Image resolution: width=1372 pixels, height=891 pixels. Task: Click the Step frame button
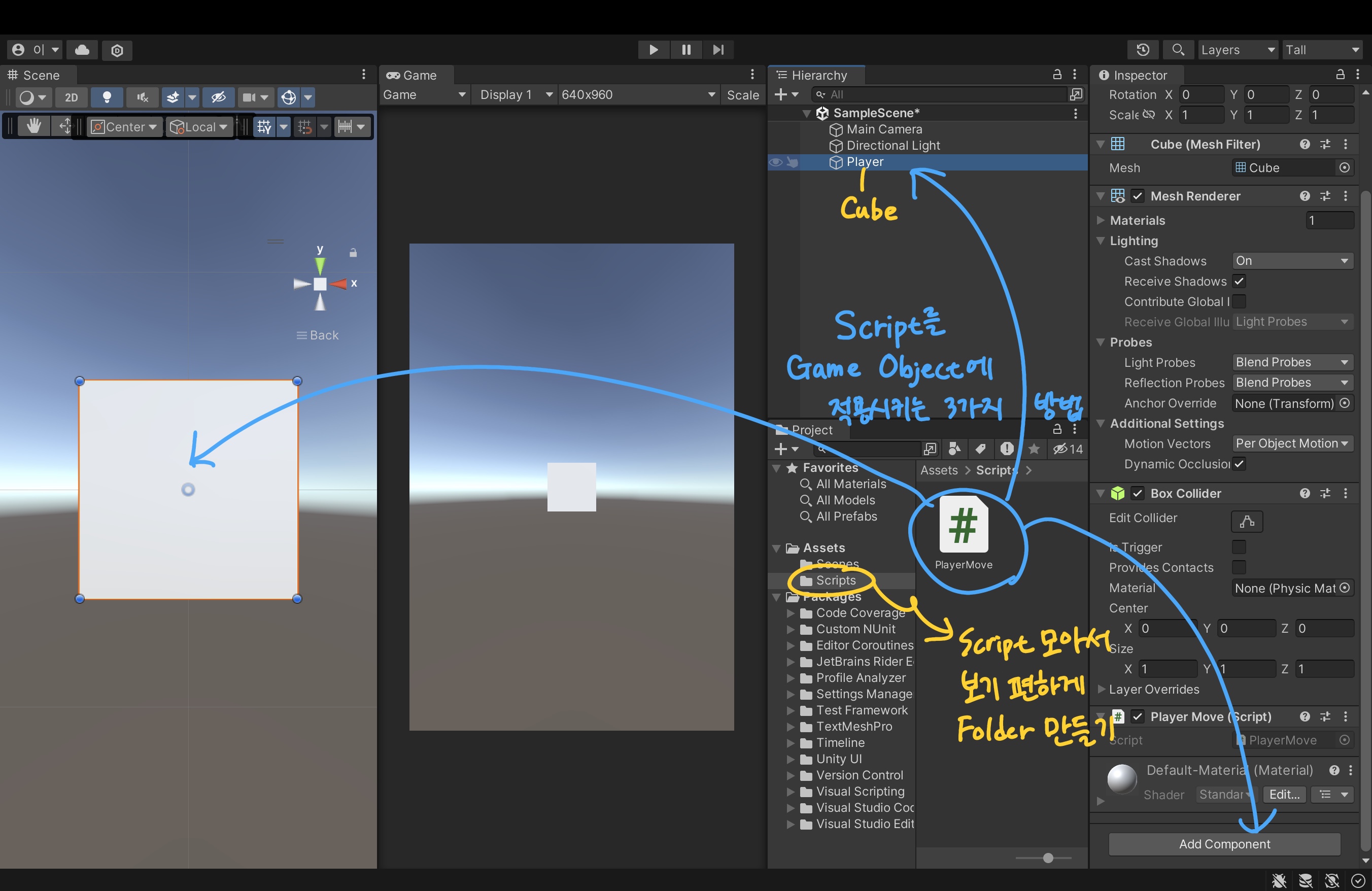[717, 50]
